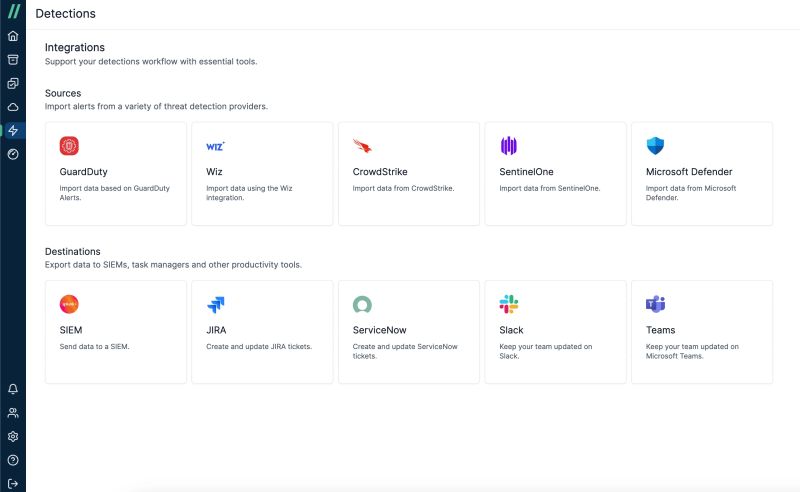The width and height of the screenshot is (800, 492).
Task: Open the Teams destination title
Action: [661, 330]
